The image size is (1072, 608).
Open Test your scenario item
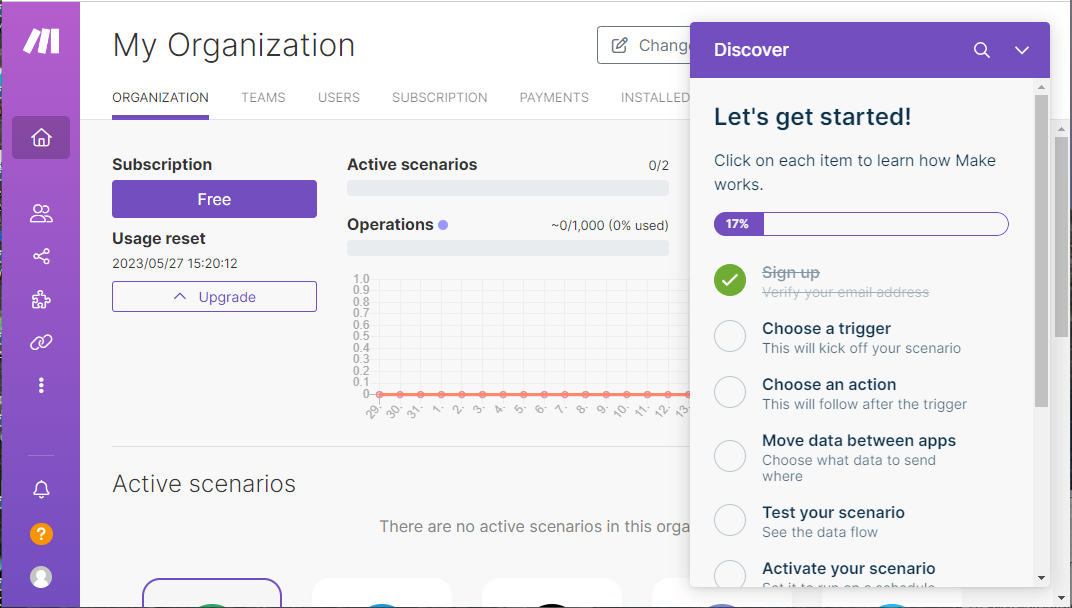tap(833, 522)
